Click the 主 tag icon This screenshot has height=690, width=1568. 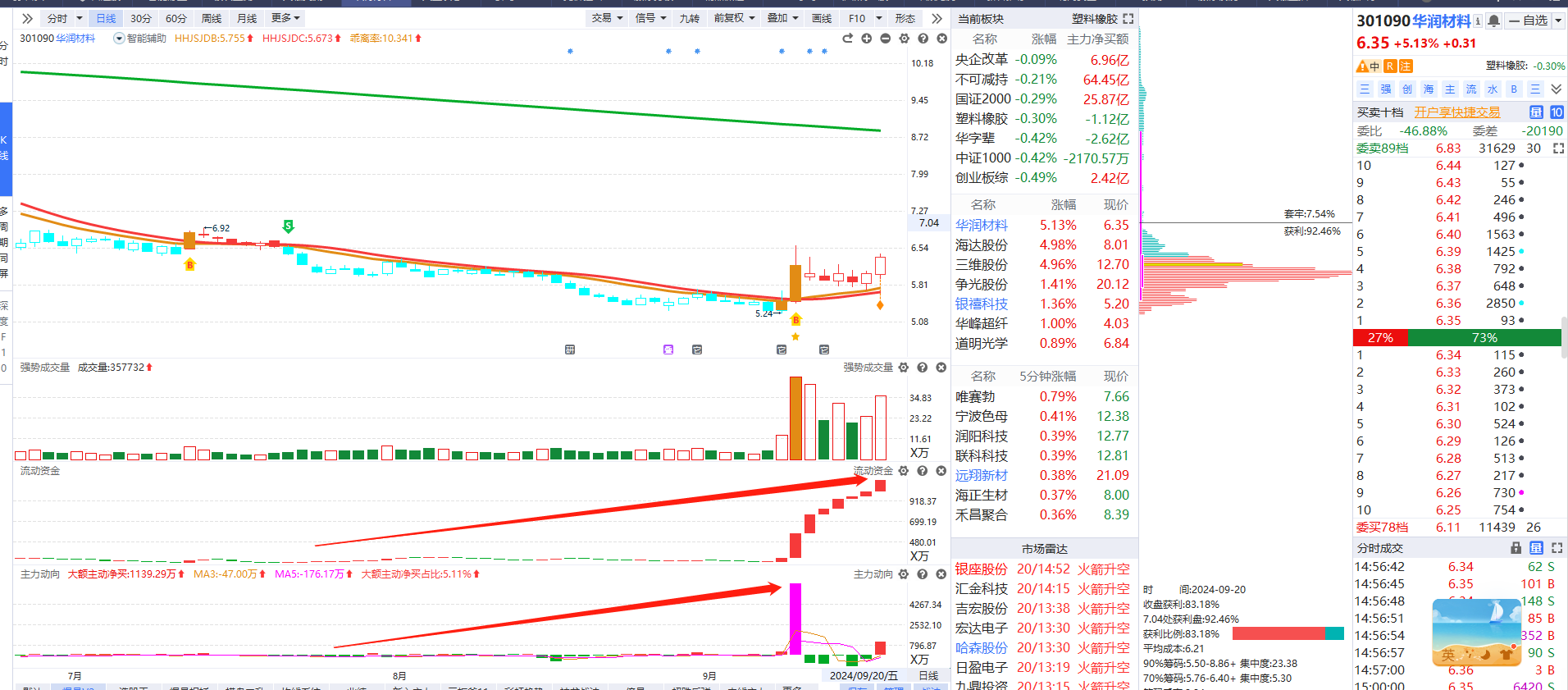(x=1450, y=89)
